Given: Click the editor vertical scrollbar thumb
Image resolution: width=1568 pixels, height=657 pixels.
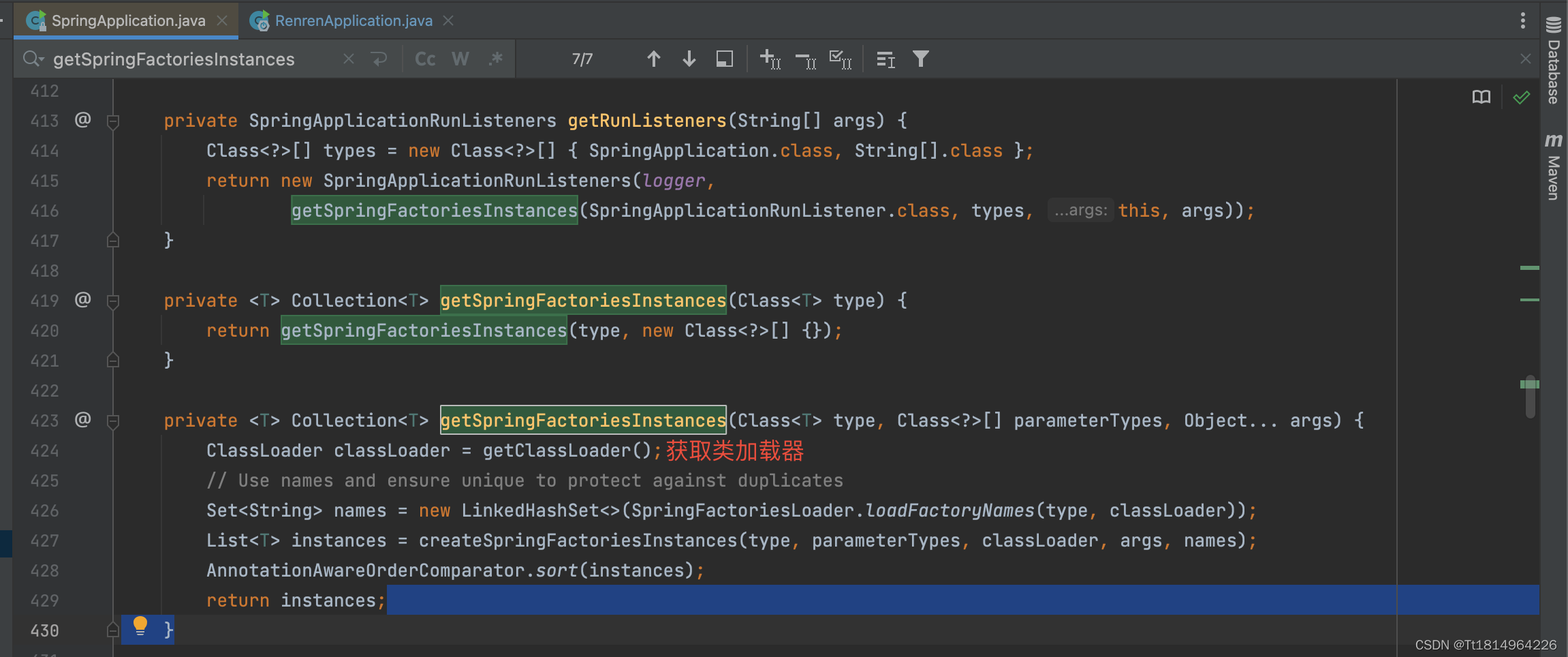Looking at the screenshot, I should click(x=1530, y=396).
